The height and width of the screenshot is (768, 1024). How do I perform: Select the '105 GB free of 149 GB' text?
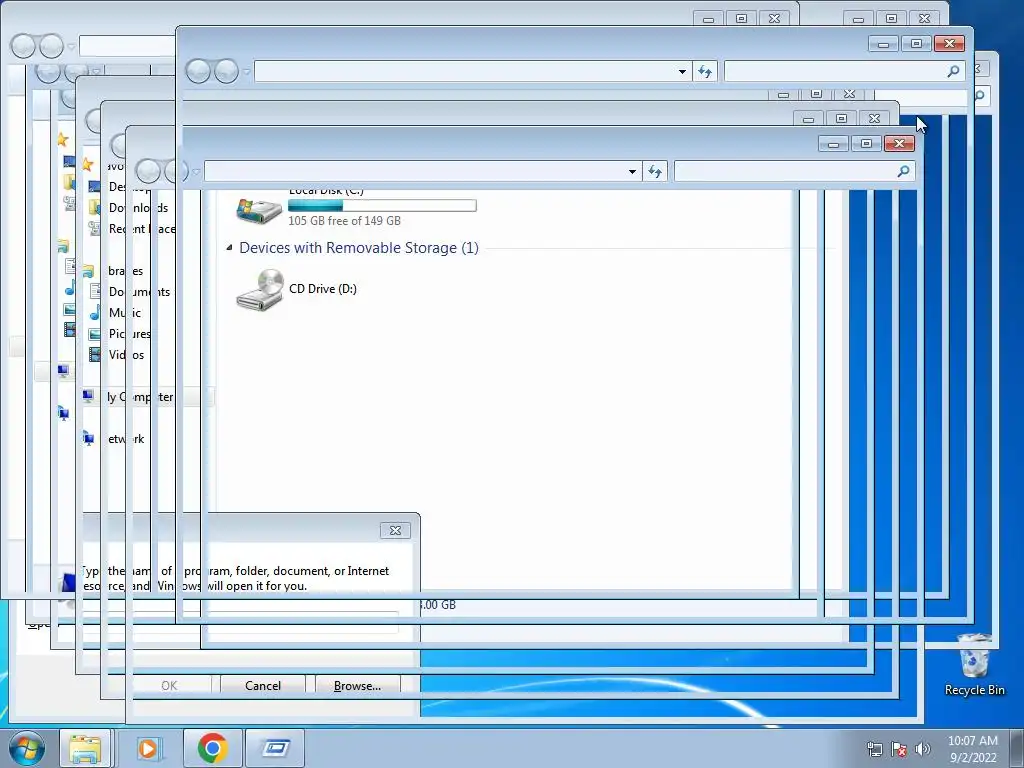click(x=344, y=221)
